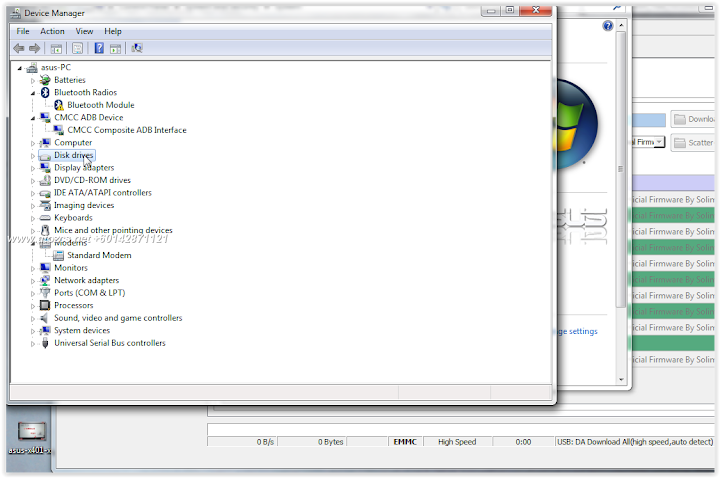Click the High Speed status bar cell
Image resolution: width=720 pixels, height=478 pixels.
tap(457, 442)
